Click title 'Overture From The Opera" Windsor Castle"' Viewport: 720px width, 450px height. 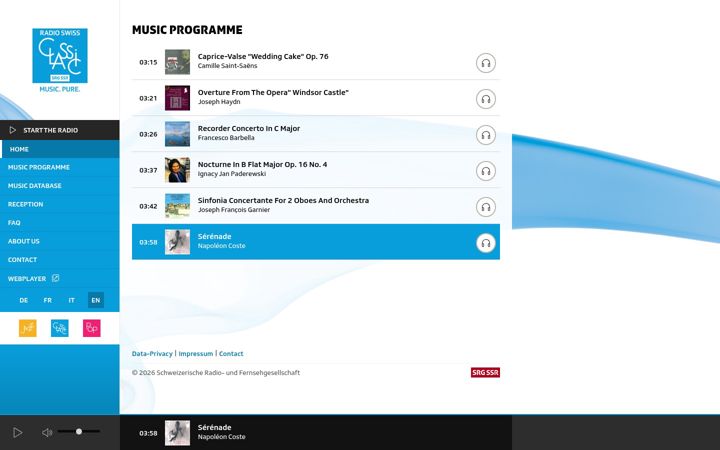[x=273, y=92]
